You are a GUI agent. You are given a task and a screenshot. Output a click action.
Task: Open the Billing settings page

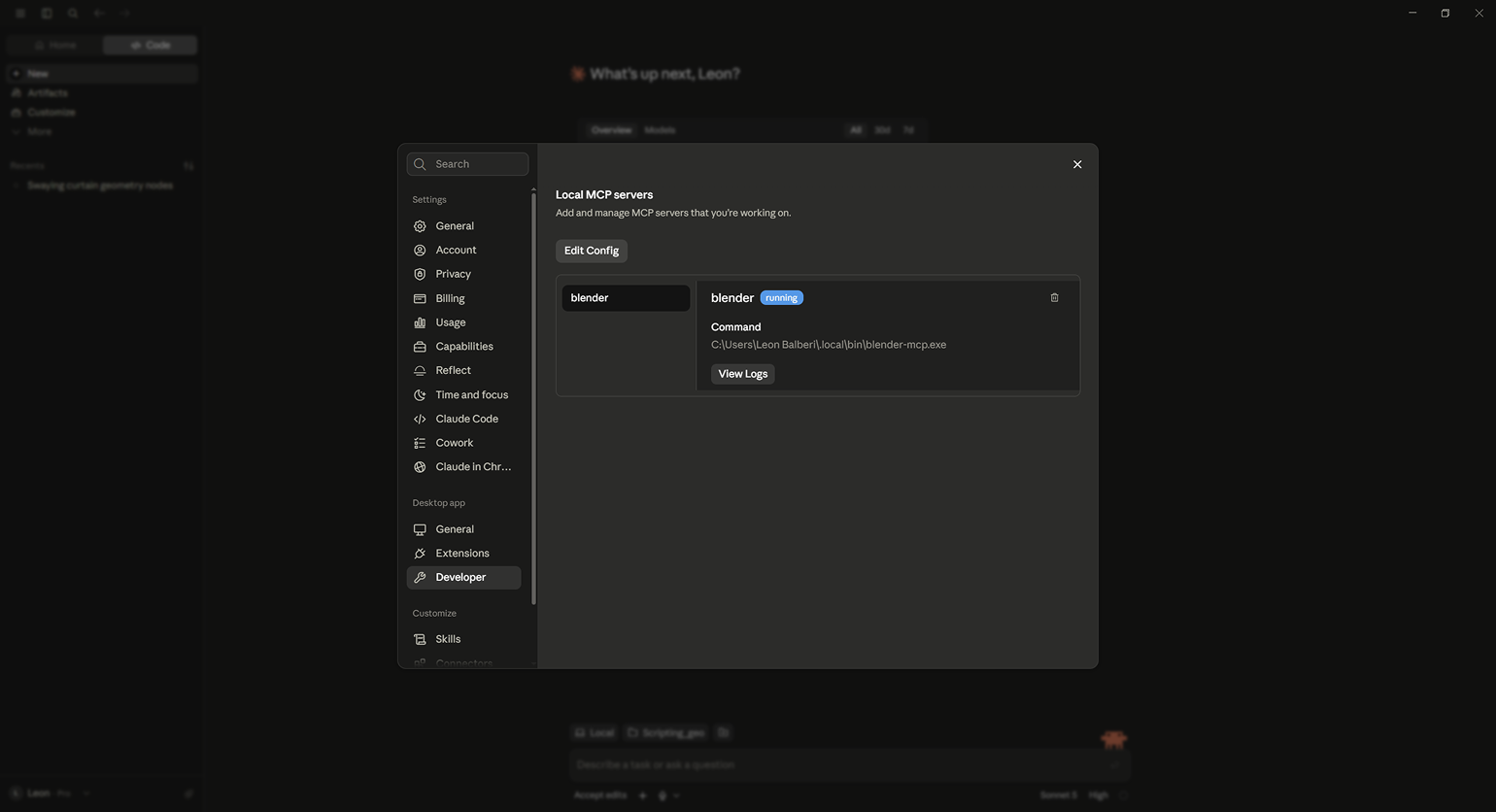(x=464, y=298)
